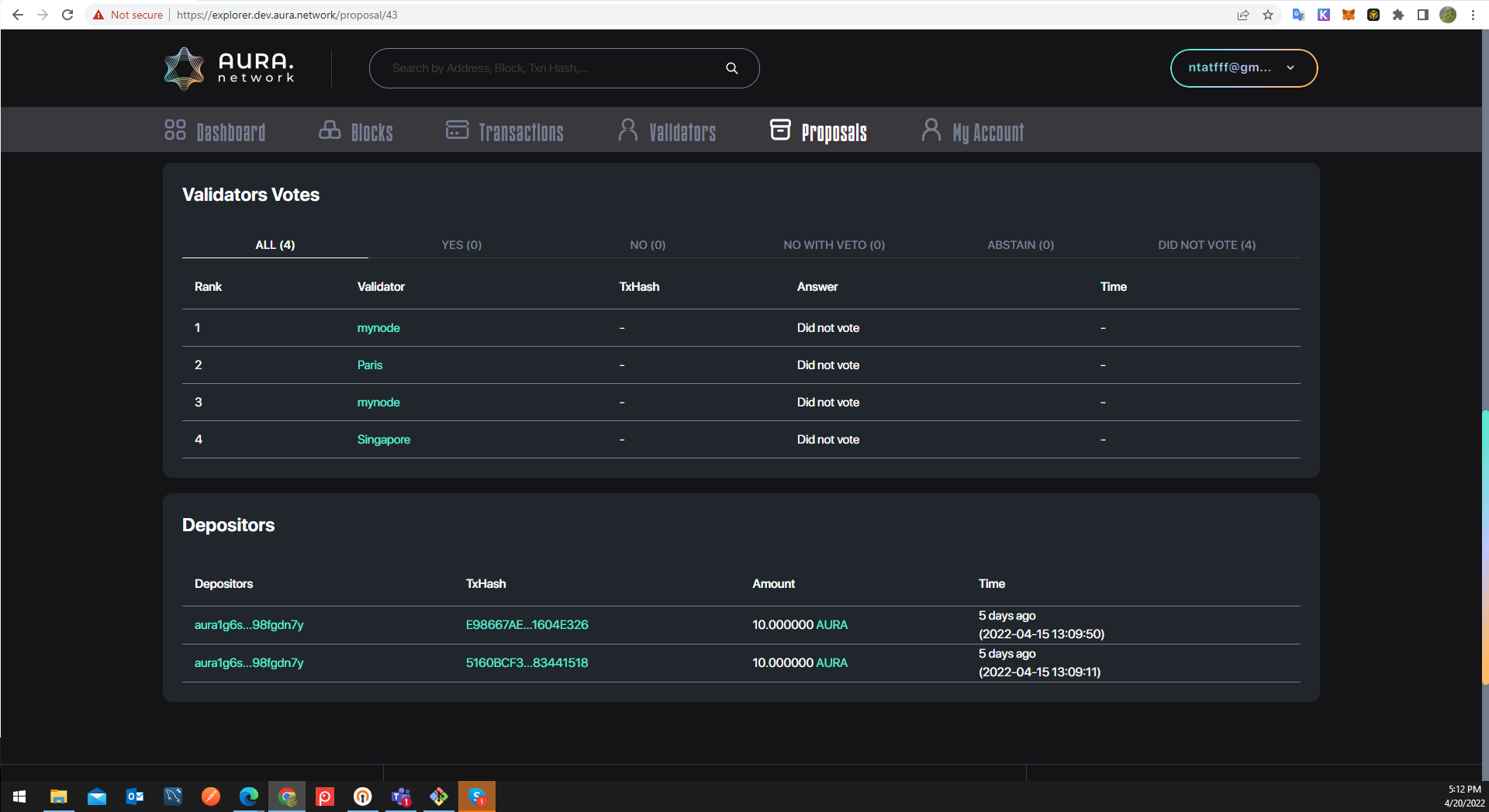Switch to the YES (0) tab
The image size is (1489, 812).
click(x=461, y=245)
